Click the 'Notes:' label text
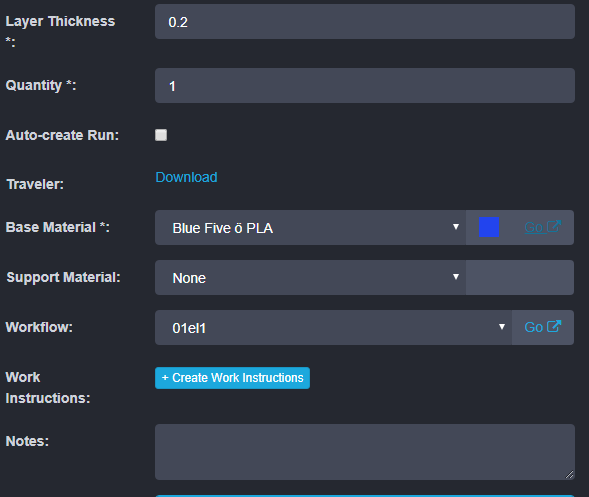The width and height of the screenshot is (589, 497). click(27, 441)
